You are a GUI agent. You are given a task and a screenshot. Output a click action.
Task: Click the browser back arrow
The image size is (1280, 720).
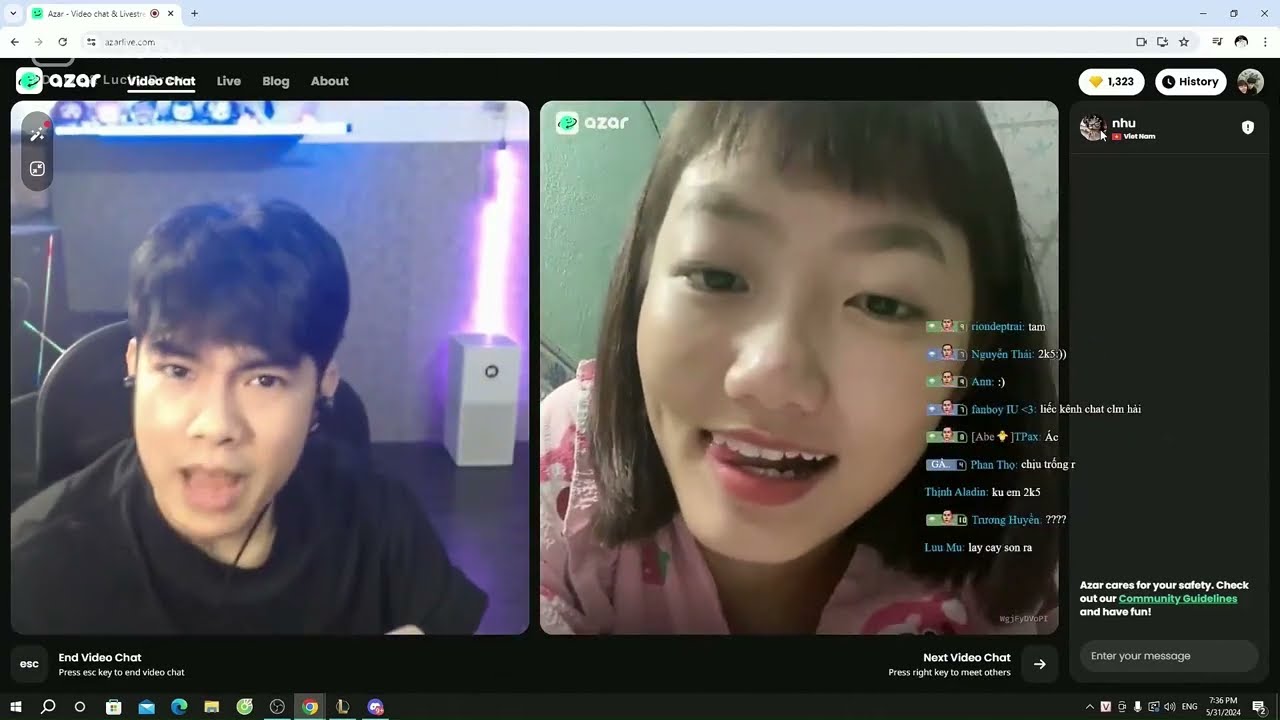[14, 42]
